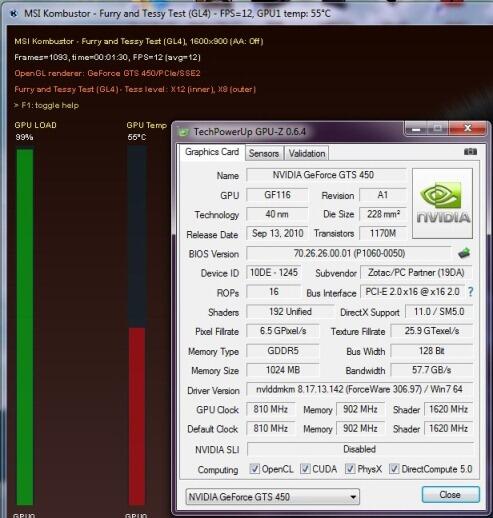The width and height of the screenshot is (493, 518).
Task: Click the 'F1: toggle help' text
Action: coord(47,106)
